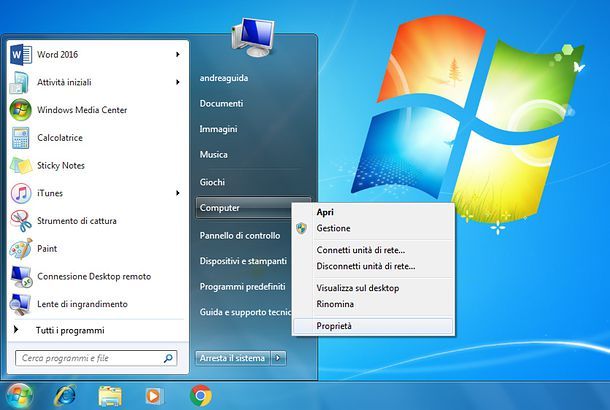
Task: Click the Tutti i programmi label
Action: coord(70,331)
